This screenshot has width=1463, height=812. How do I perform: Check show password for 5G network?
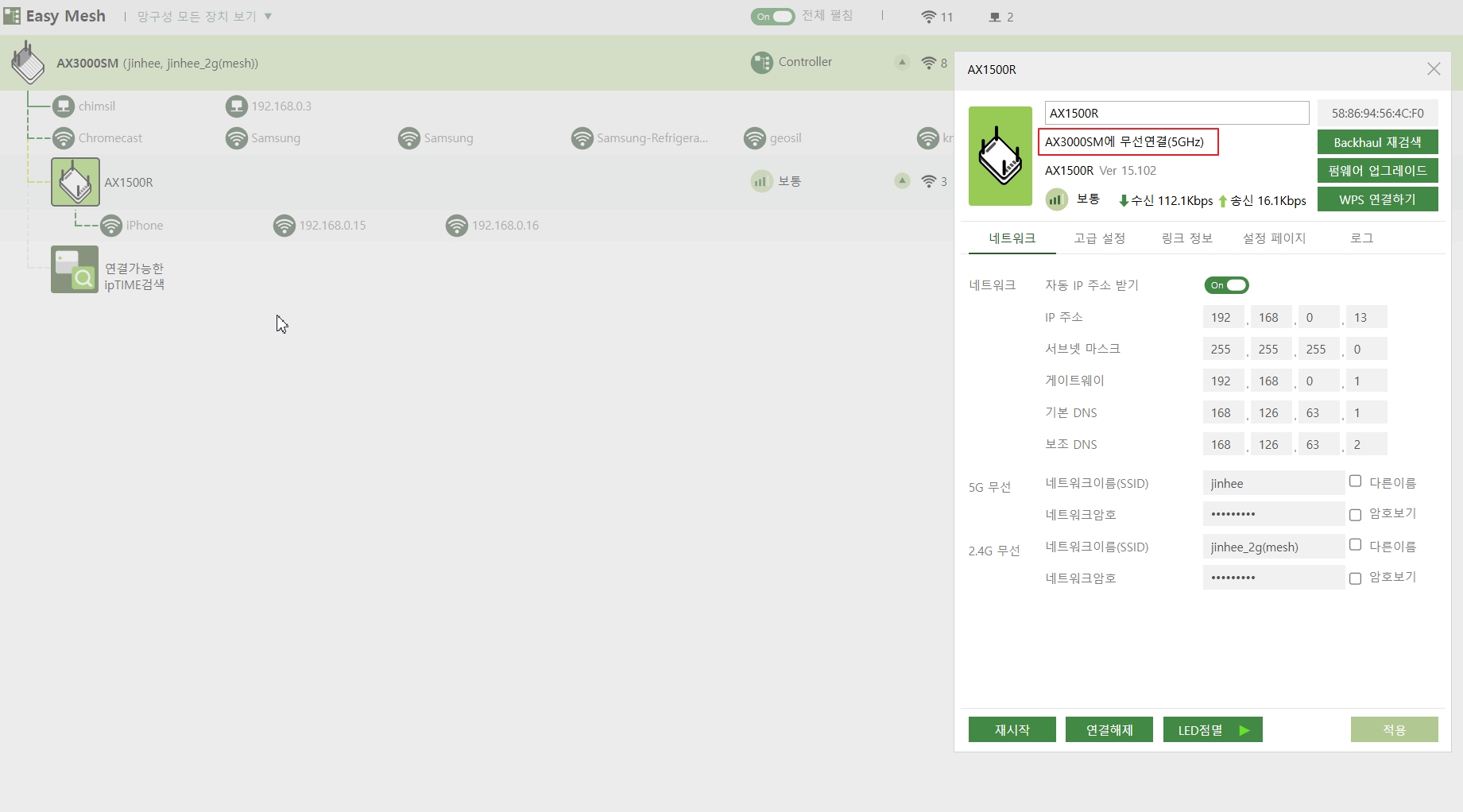click(1356, 515)
